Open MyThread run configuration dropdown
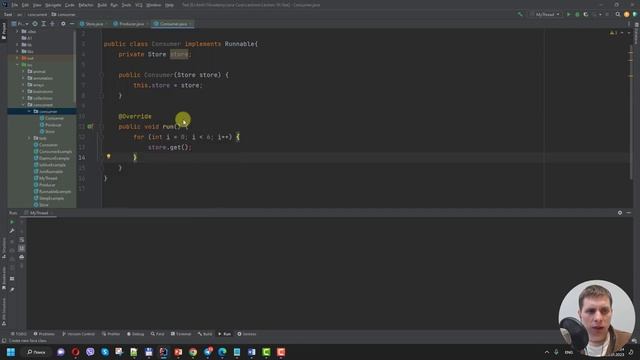The height and width of the screenshot is (360, 640). tap(545, 14)
